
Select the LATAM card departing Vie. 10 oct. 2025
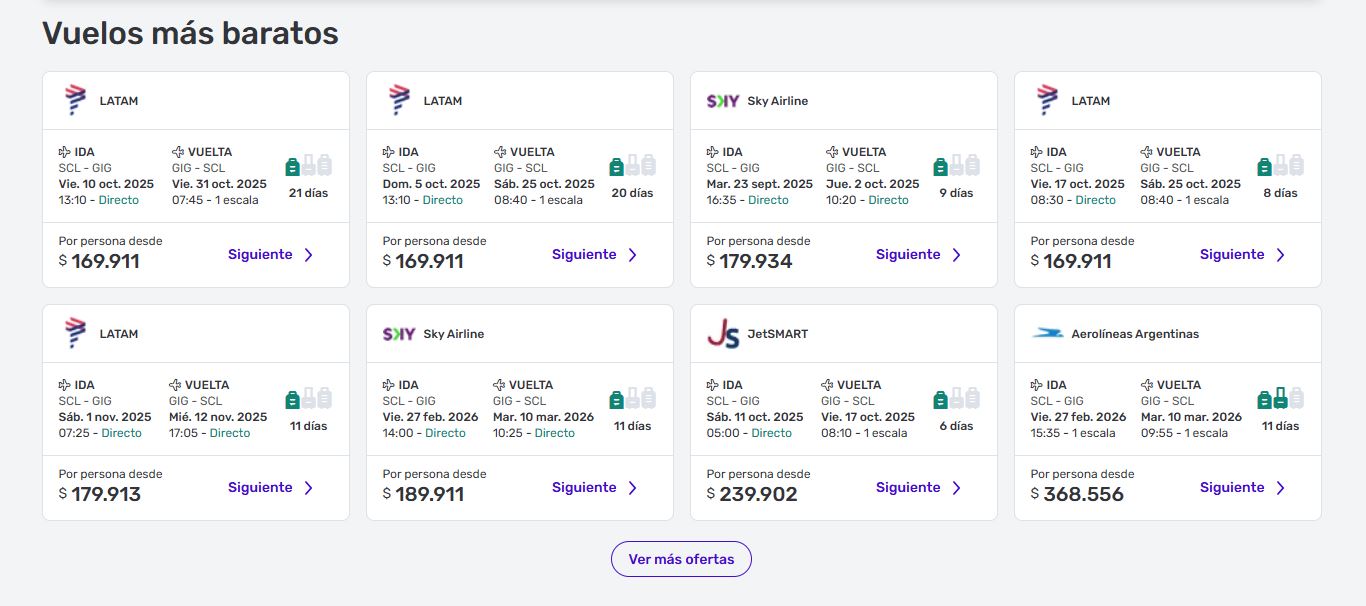pos(195,180)
